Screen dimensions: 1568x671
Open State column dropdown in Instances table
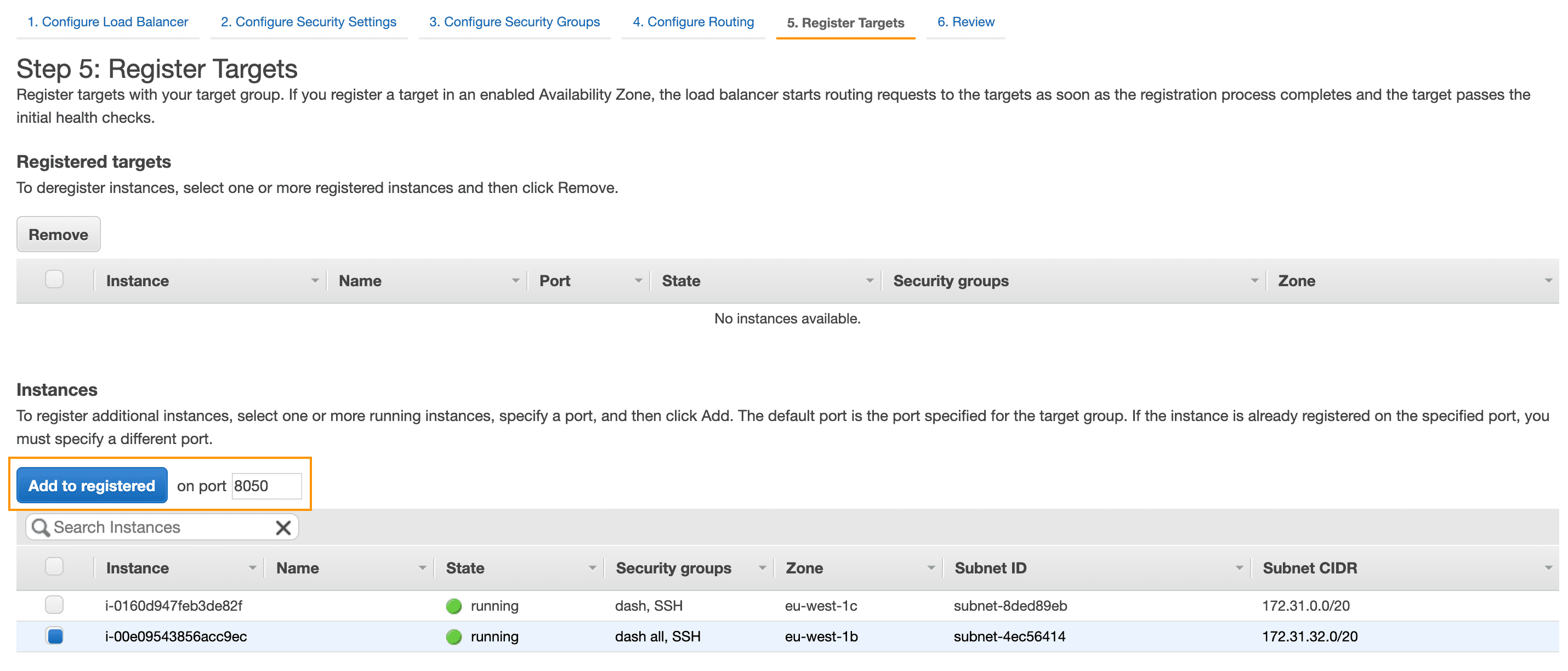pyautogui.click(x=592, y=568)
